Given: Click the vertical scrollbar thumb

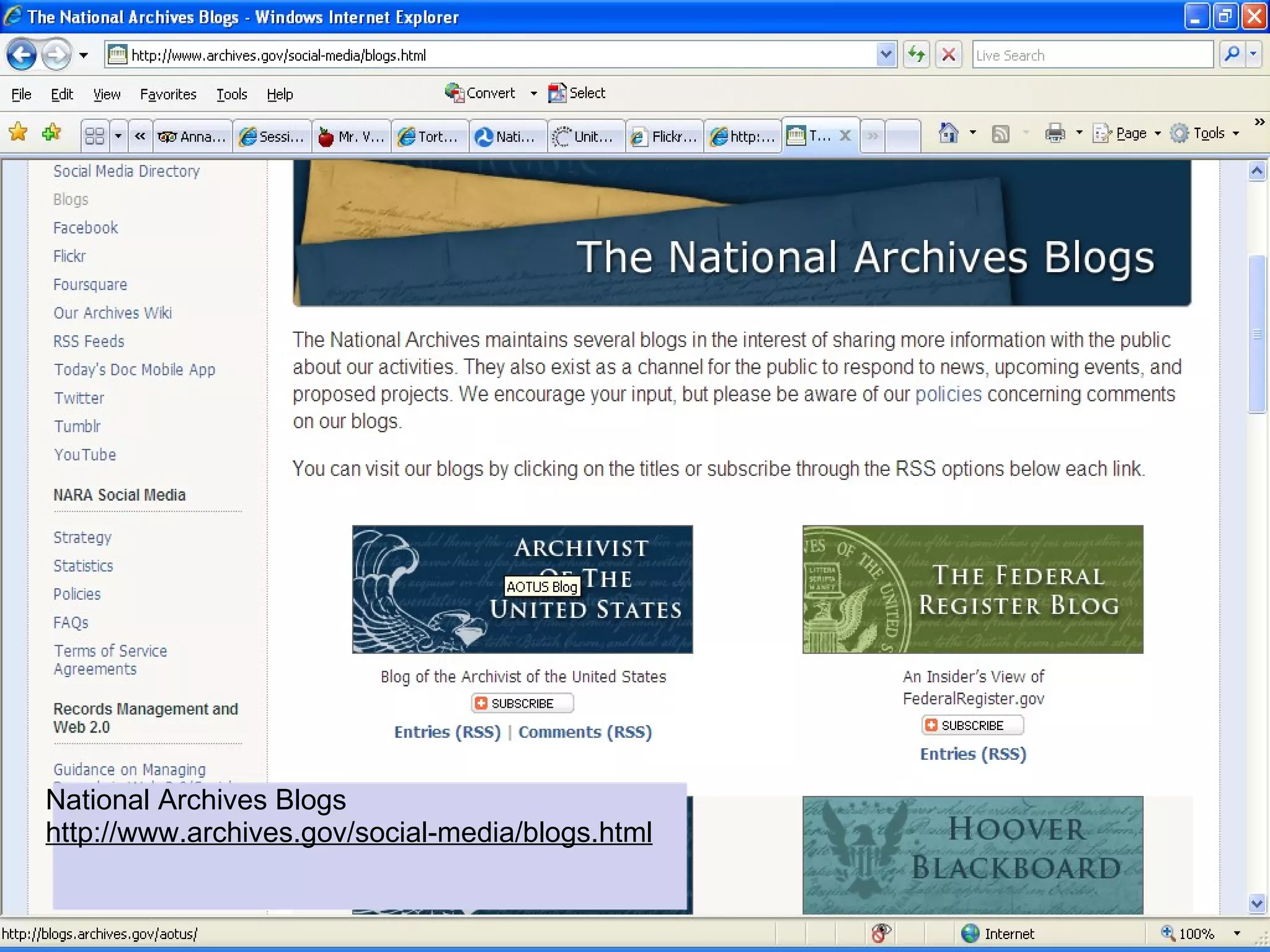Looking at the screenshot, I should click(x=1257, y=334).
